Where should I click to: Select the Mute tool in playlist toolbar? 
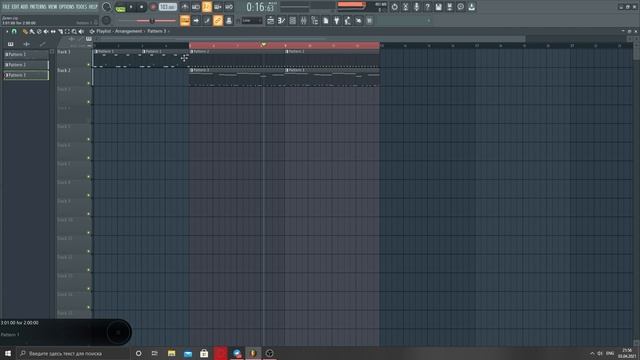tap(46, 31)
